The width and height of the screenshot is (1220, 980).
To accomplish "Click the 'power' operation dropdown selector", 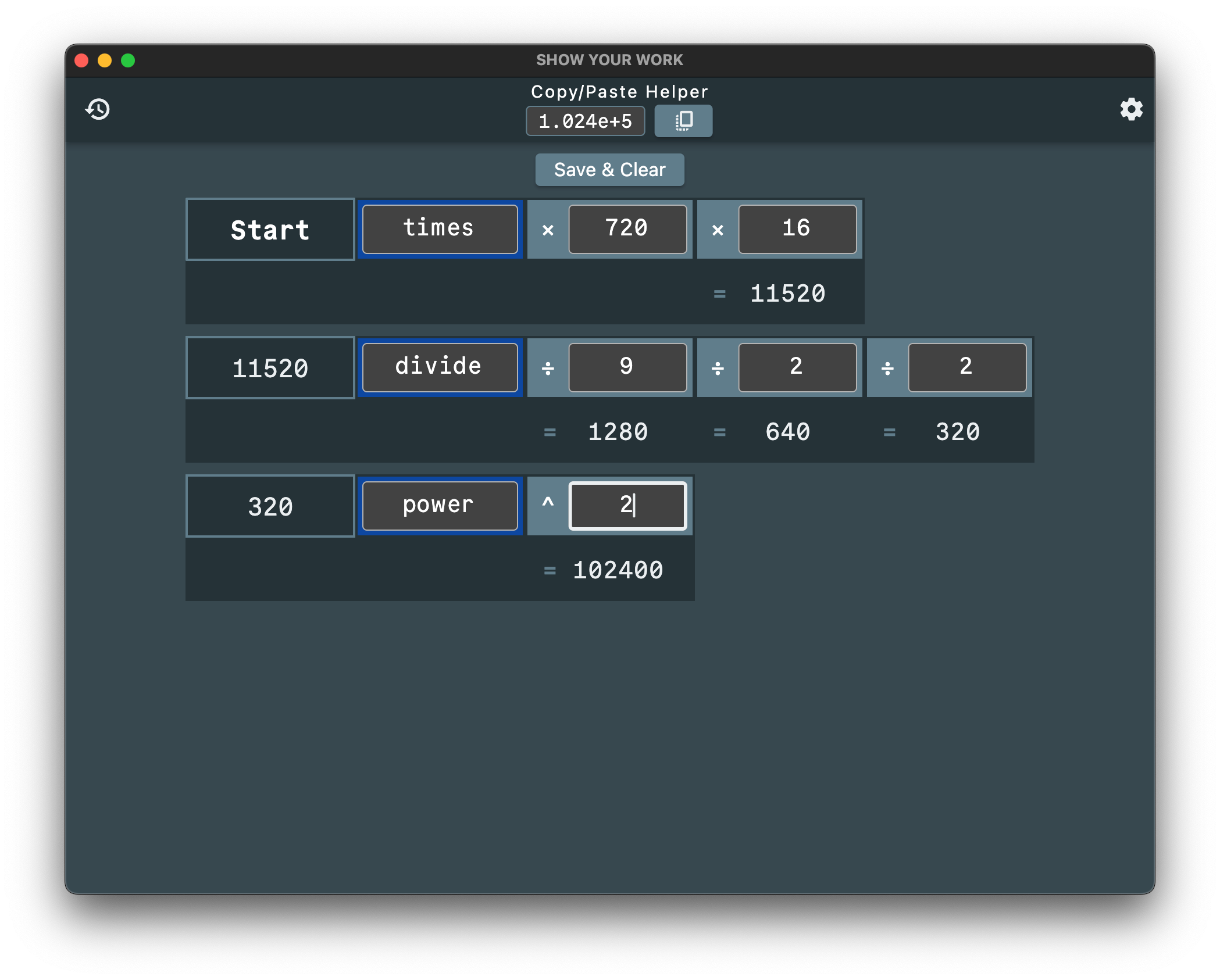I will (x=438, y=504).
